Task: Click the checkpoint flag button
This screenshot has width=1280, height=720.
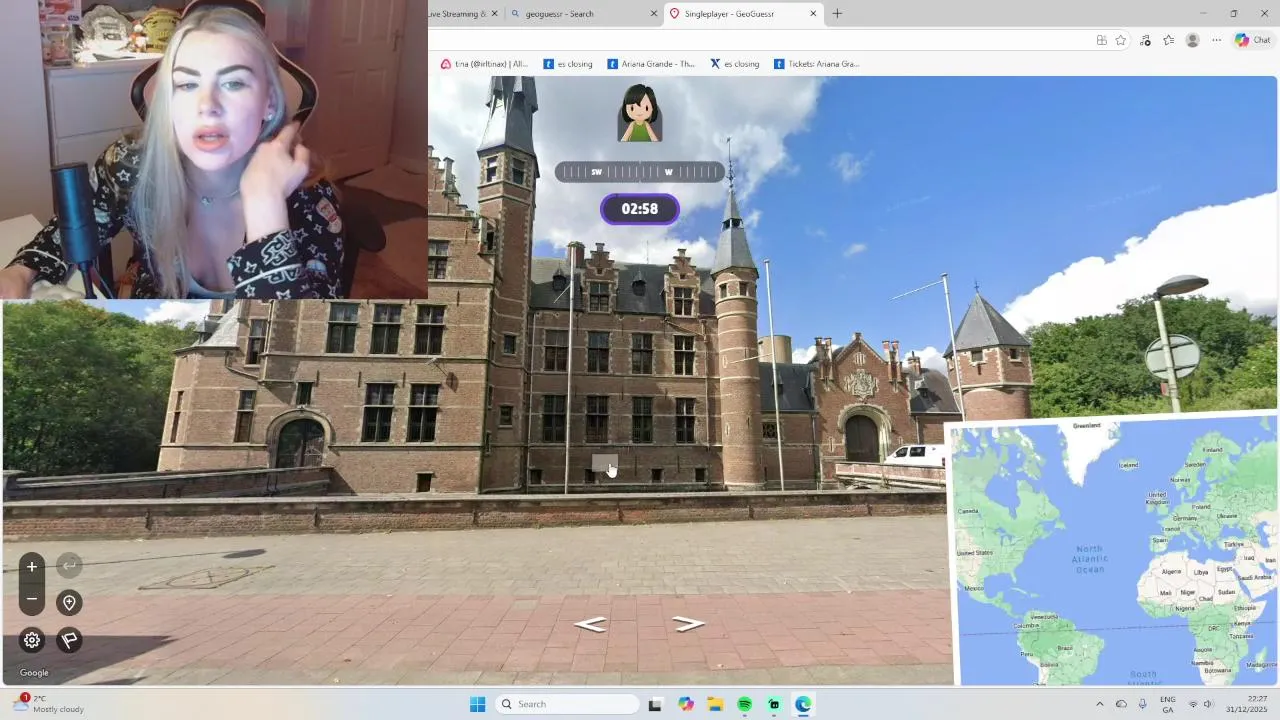Action: [69, 640]
